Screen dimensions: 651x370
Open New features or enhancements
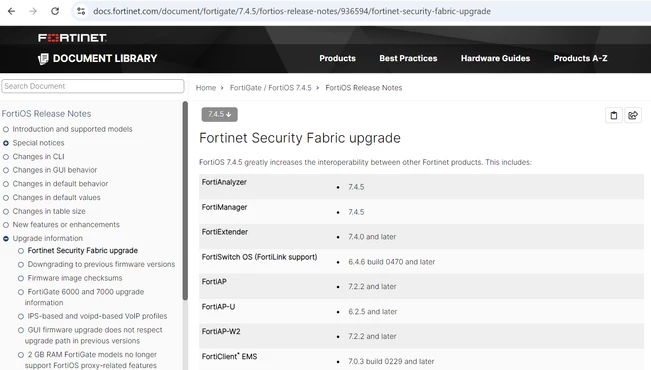66,225
